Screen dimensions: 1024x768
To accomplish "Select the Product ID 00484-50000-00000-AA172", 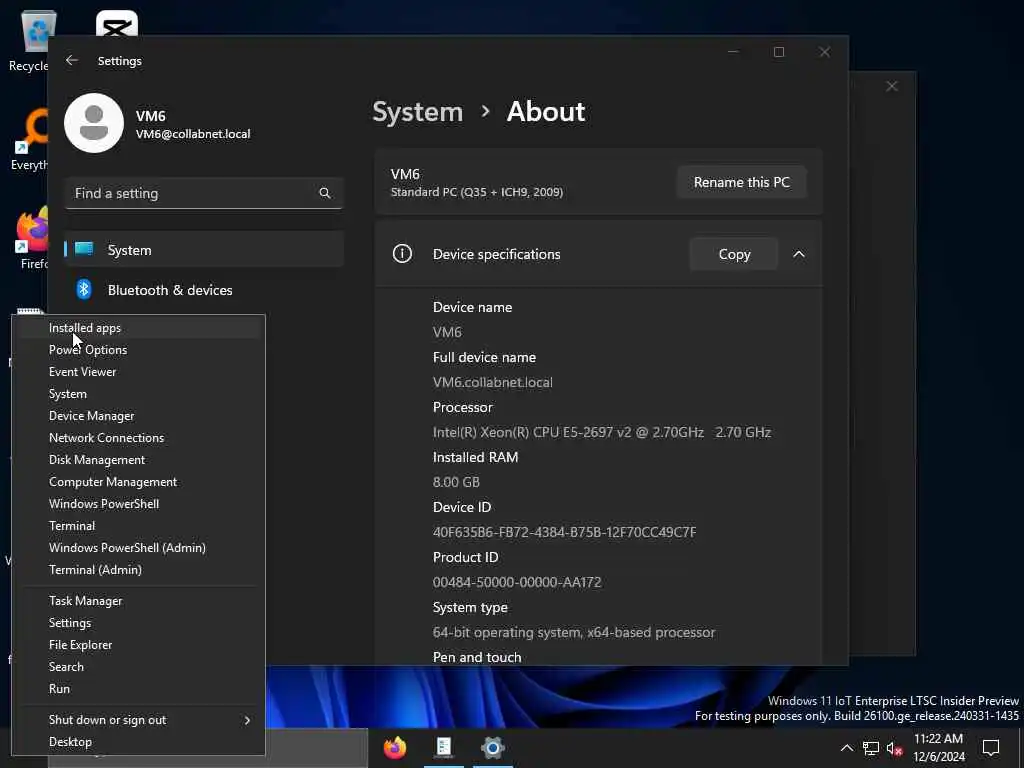I will pos(517,582).
